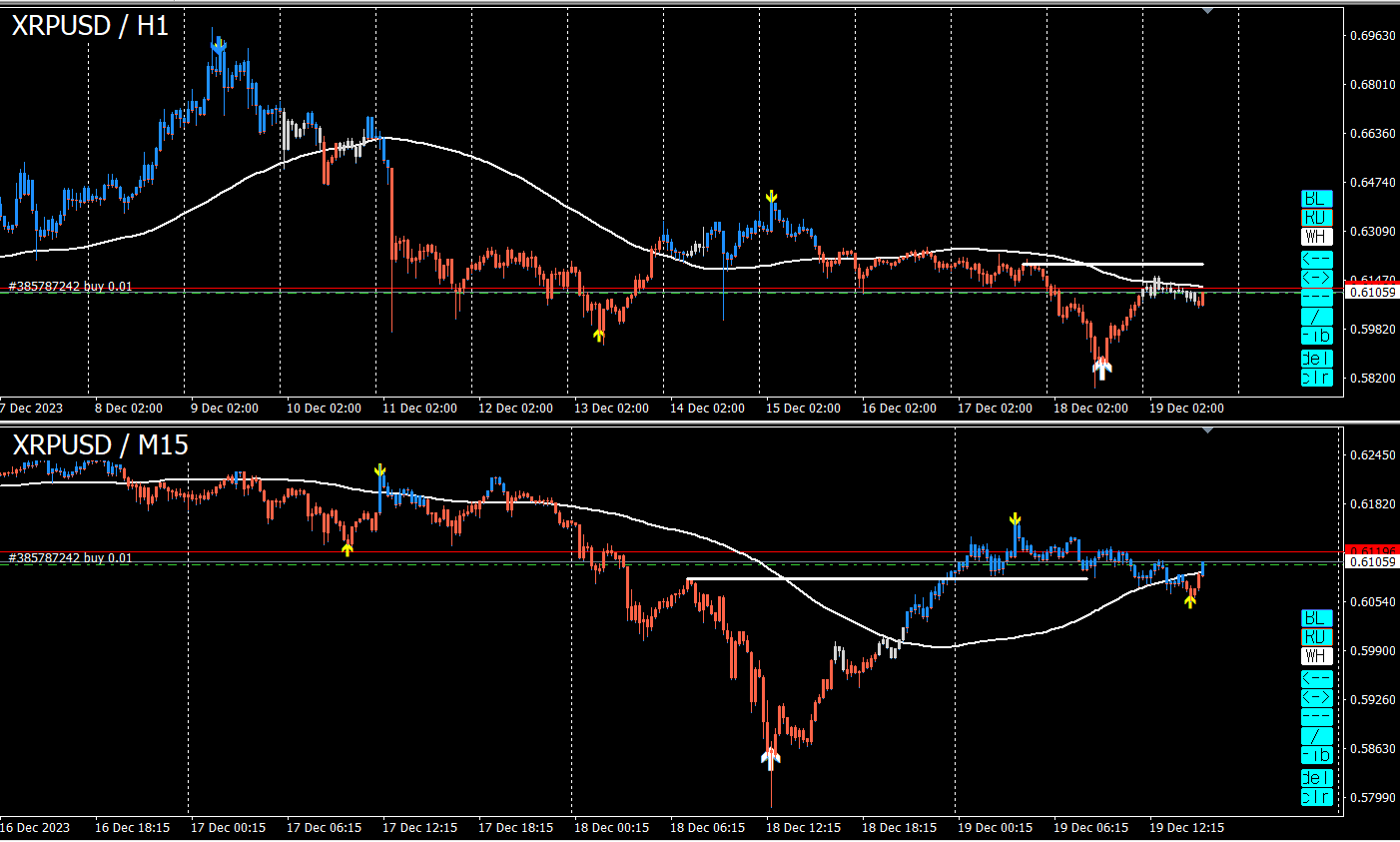Viewport: 1400px width, 842px height.
Task: Pick the diagonal trendline tool on H1 chart
Action: pos(1316,317)
